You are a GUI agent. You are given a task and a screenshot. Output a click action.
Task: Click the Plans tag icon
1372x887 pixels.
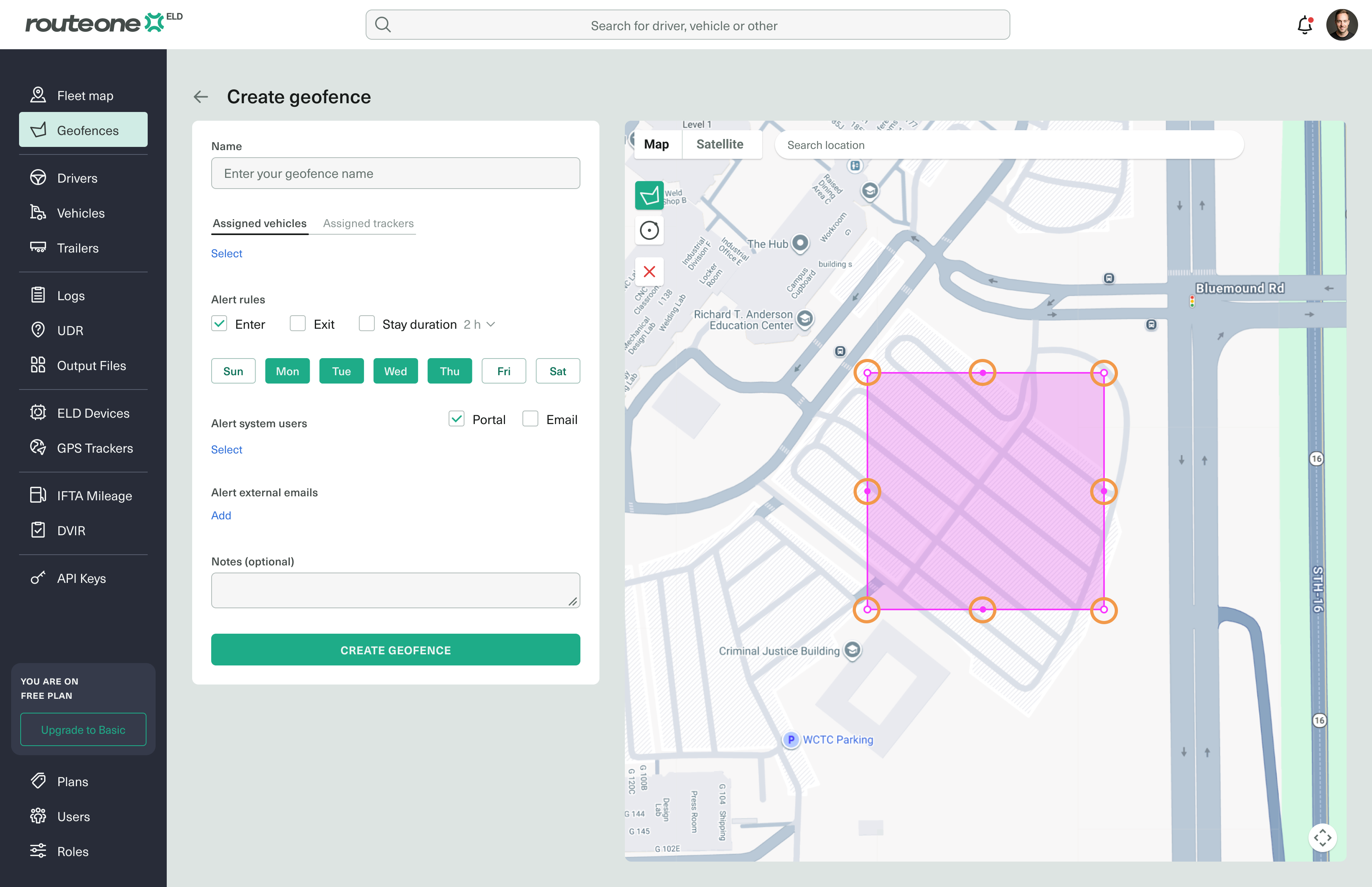point(38,781)
